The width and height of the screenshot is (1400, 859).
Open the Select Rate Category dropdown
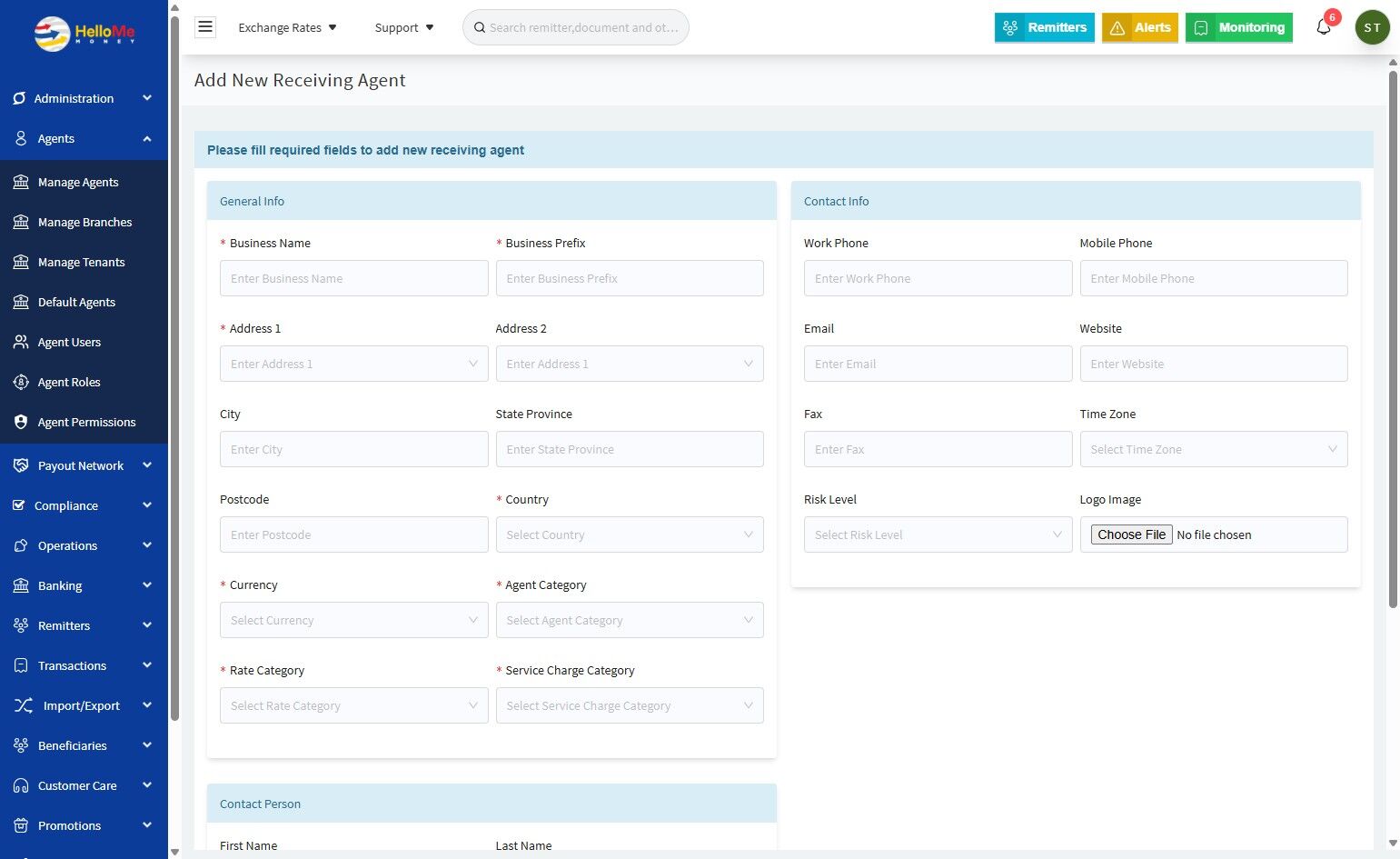tap(353, 705)
